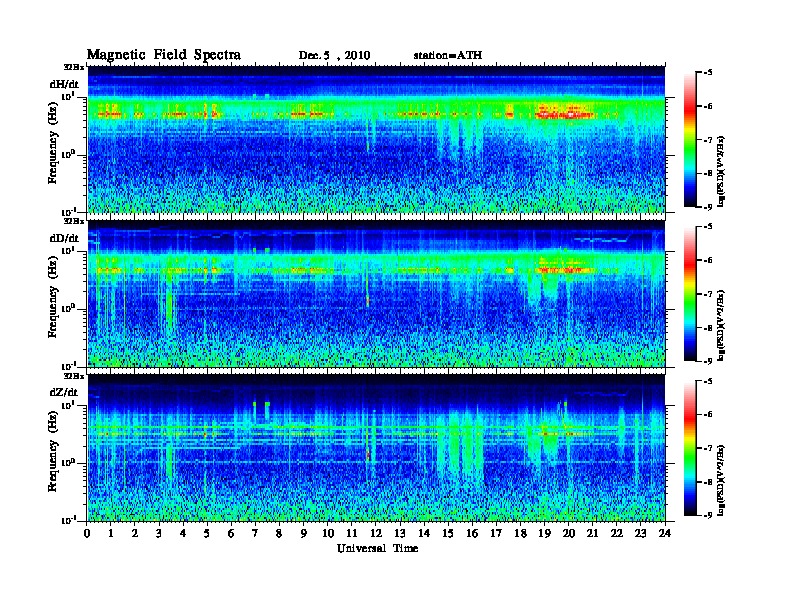
Task: Click the -8 tick on dD/dt color scale
Action: pos(709,328)
